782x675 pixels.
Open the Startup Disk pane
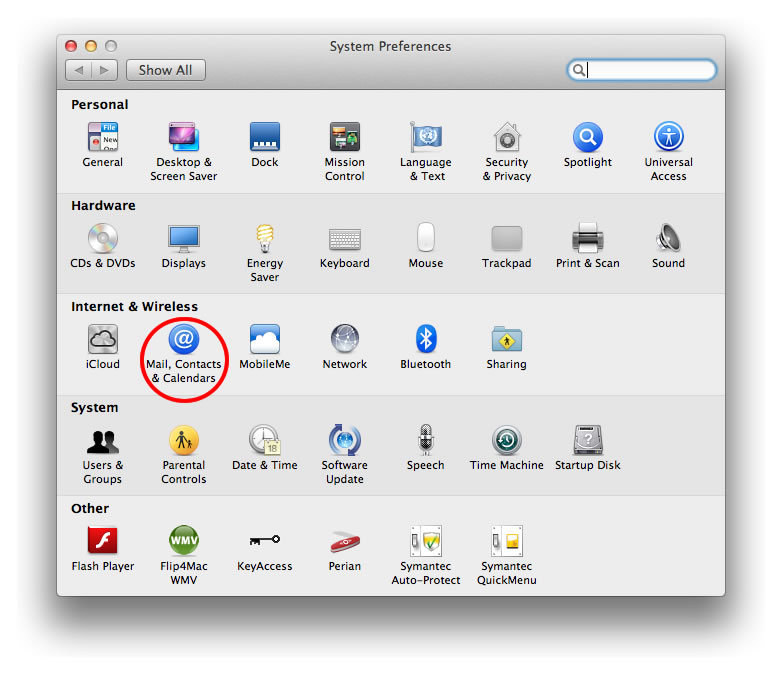point(587,441)
